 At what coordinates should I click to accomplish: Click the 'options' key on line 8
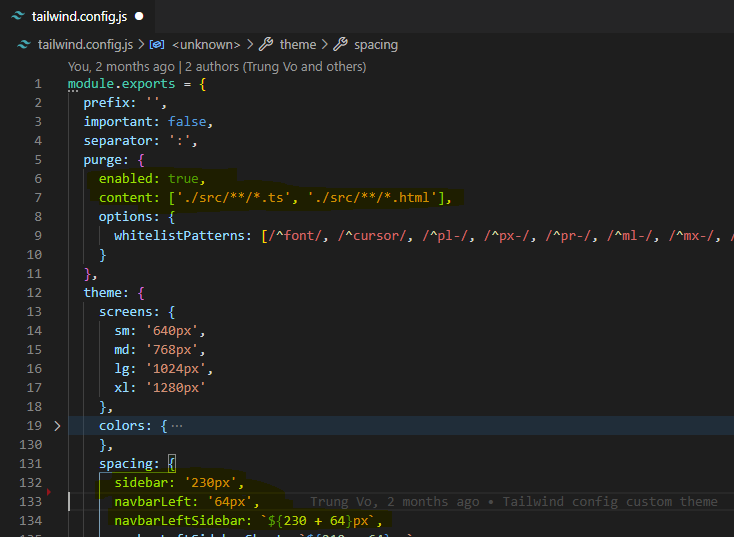pyautogui.click(x=125, y=217)
